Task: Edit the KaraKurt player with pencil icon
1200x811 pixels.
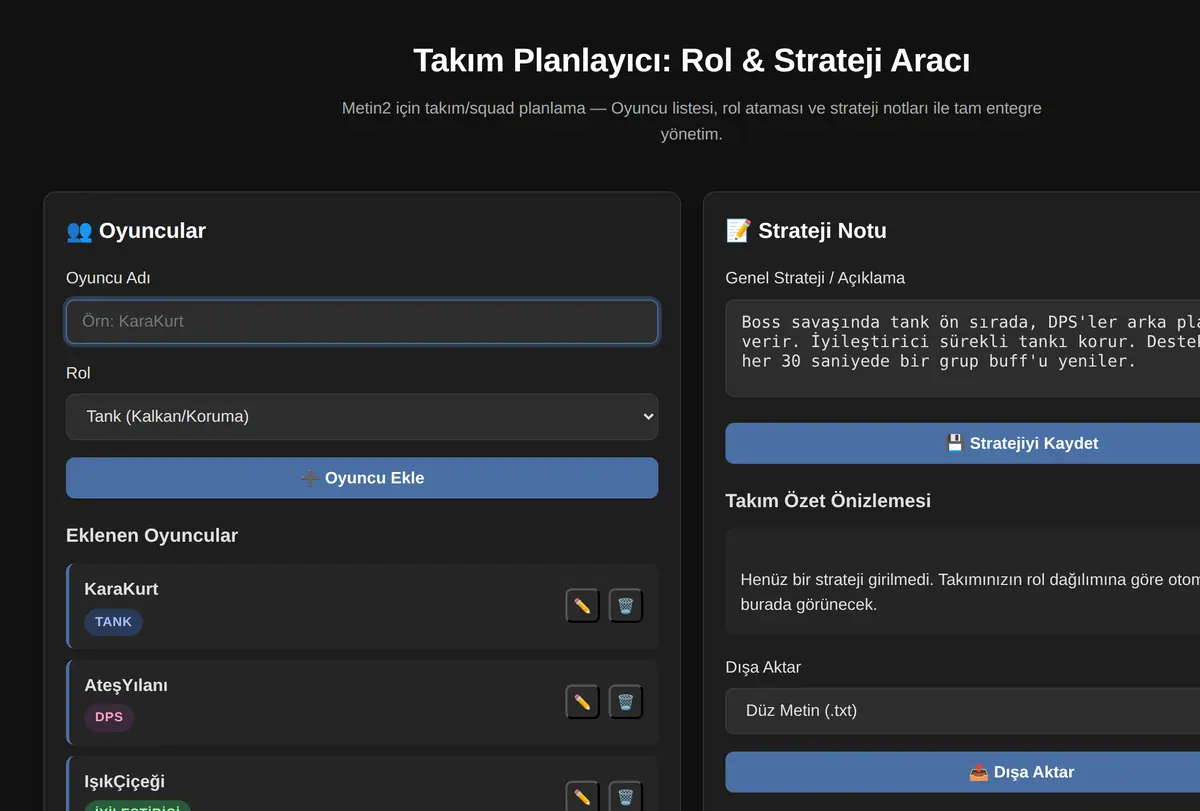Action: pyautogui.click(x=583, y=606)
